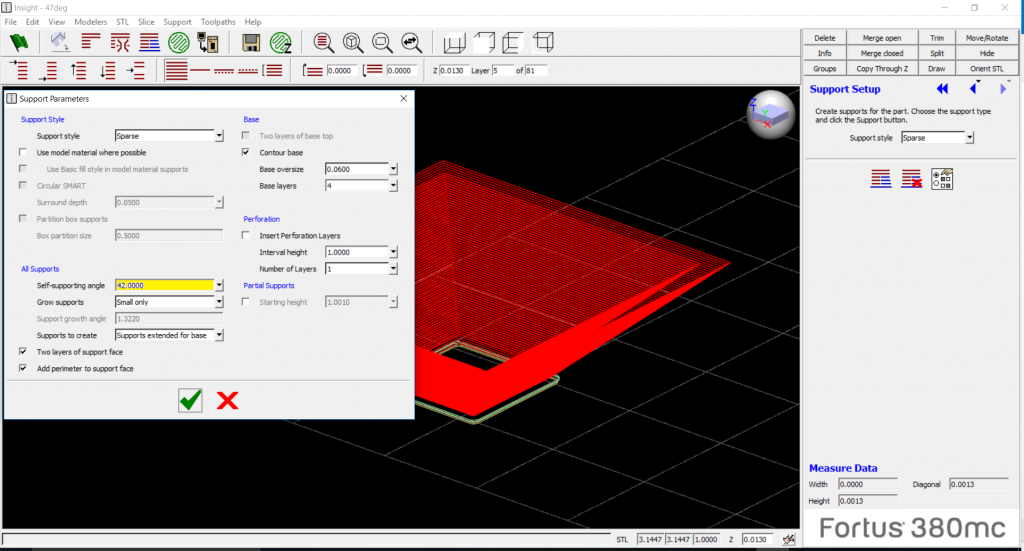The image size is (1024, 551).
Task: Click the save floppy disk icon
Action: 251,42
